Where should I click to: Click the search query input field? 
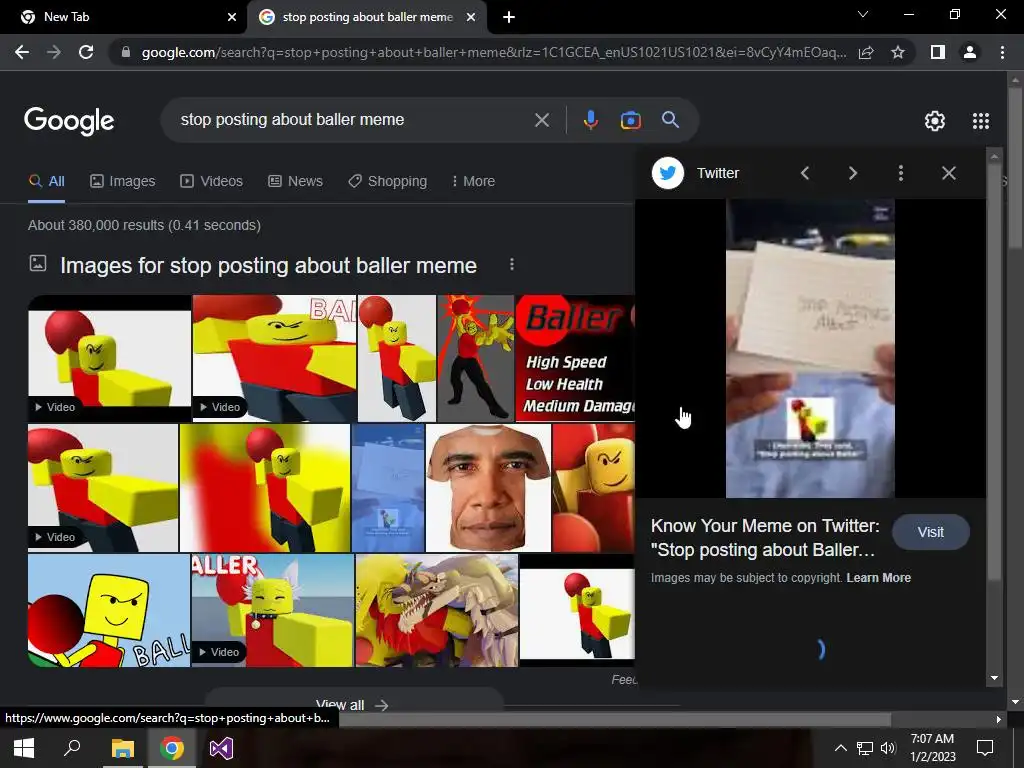point(353,120)
